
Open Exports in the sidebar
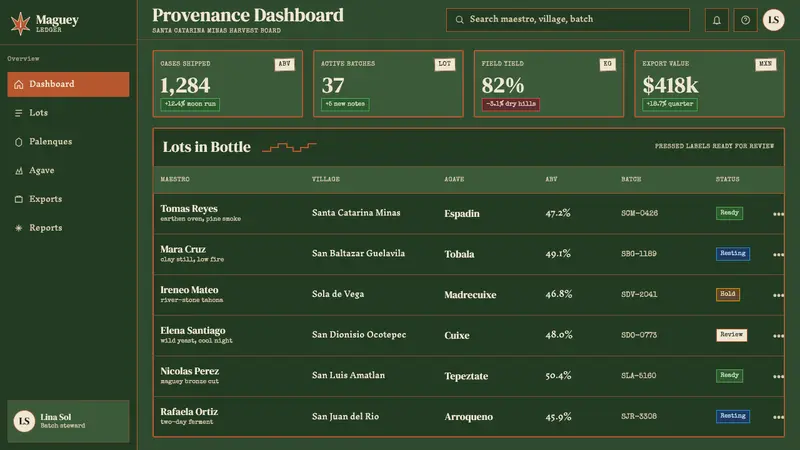coord(68,199)
